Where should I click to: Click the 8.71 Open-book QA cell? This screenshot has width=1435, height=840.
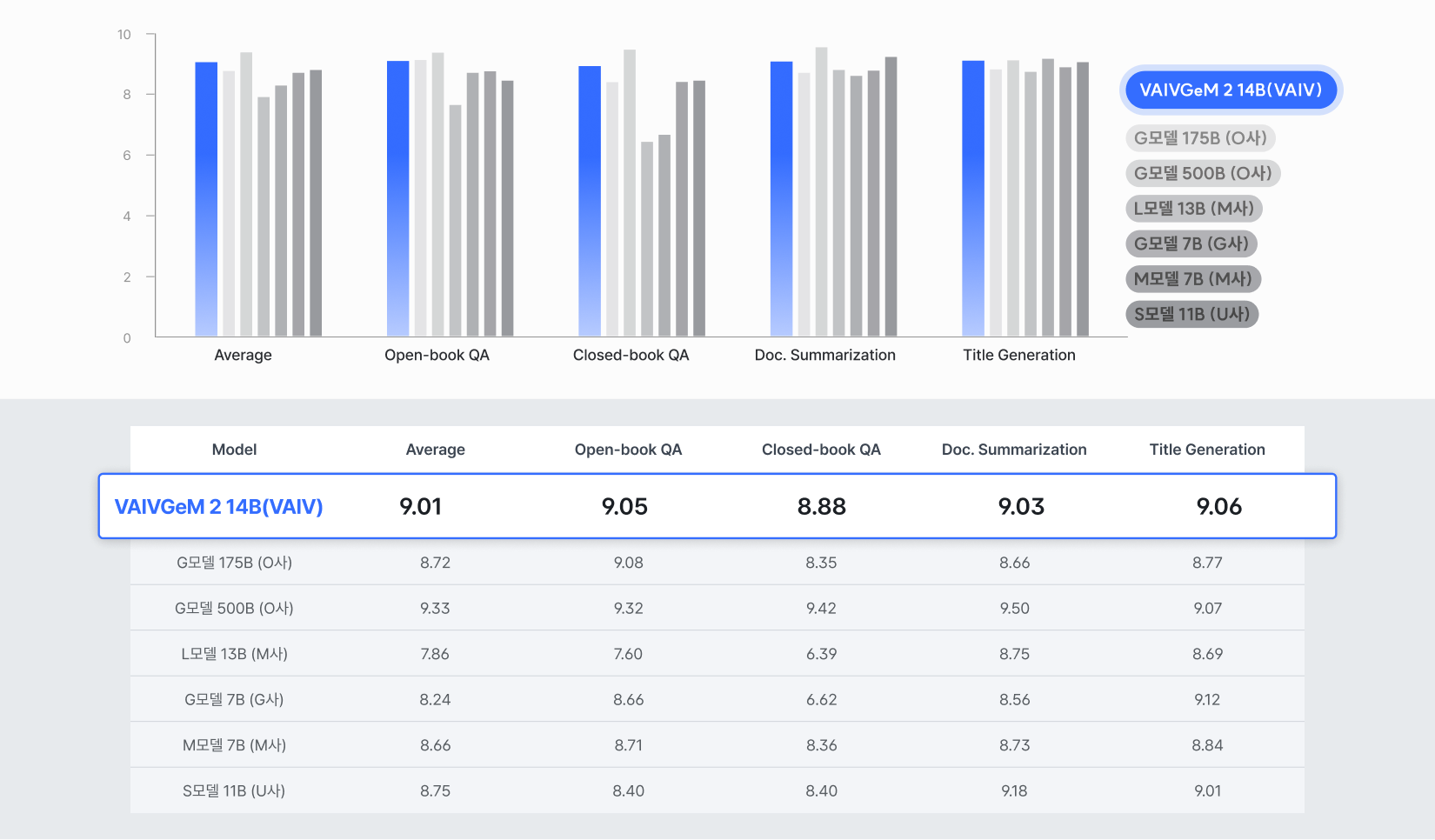[629, 745]
